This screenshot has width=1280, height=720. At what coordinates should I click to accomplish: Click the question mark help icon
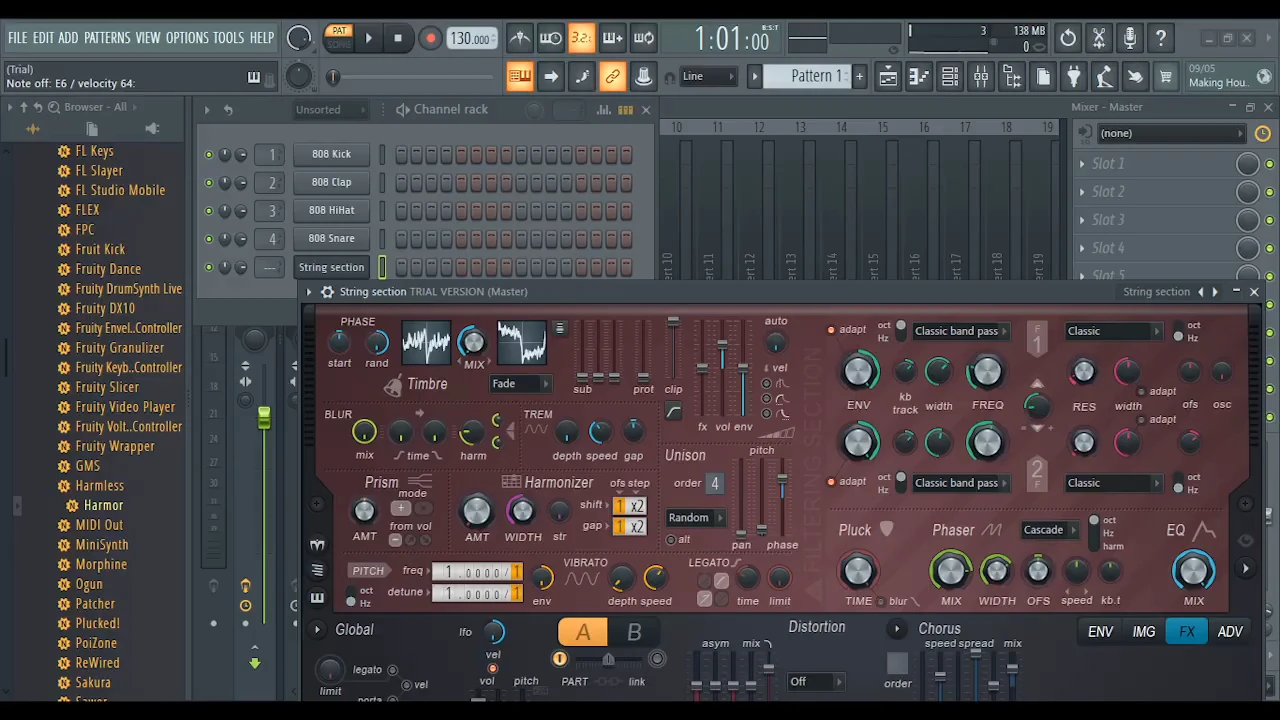tap(1161, 39)
